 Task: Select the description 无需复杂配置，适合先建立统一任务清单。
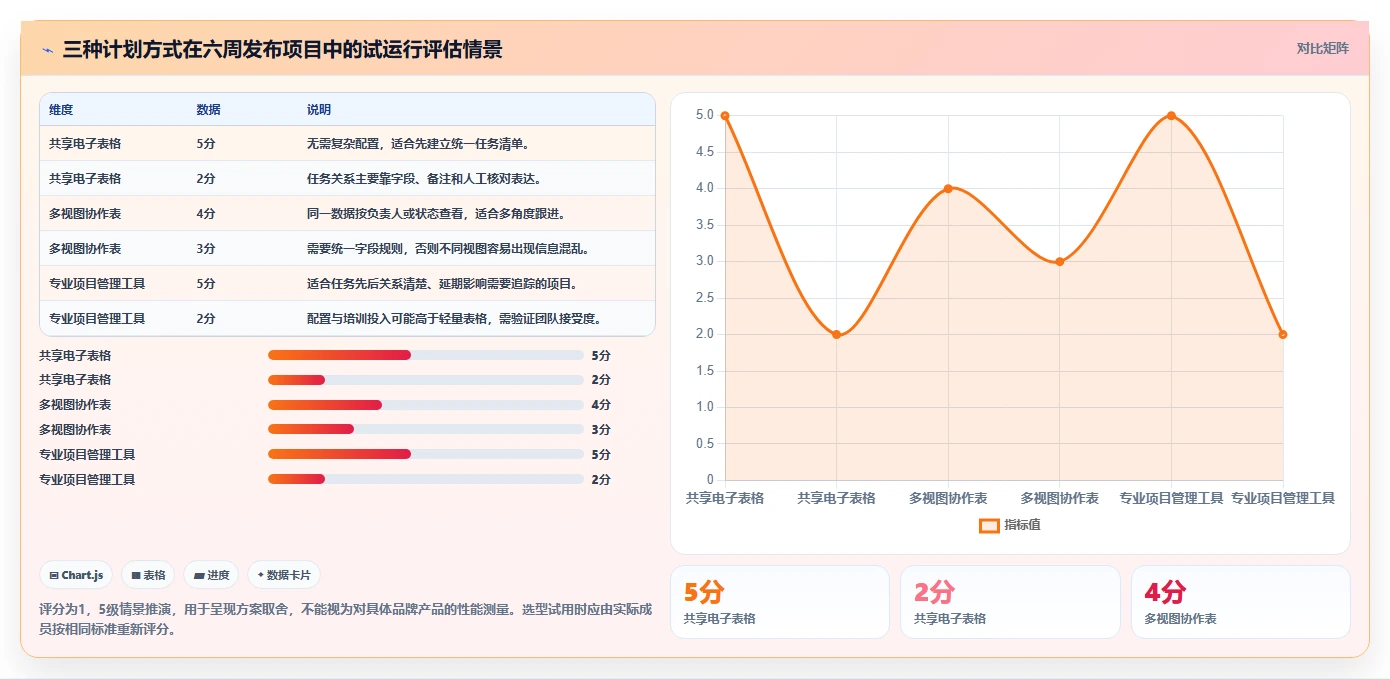click(418, 144)
